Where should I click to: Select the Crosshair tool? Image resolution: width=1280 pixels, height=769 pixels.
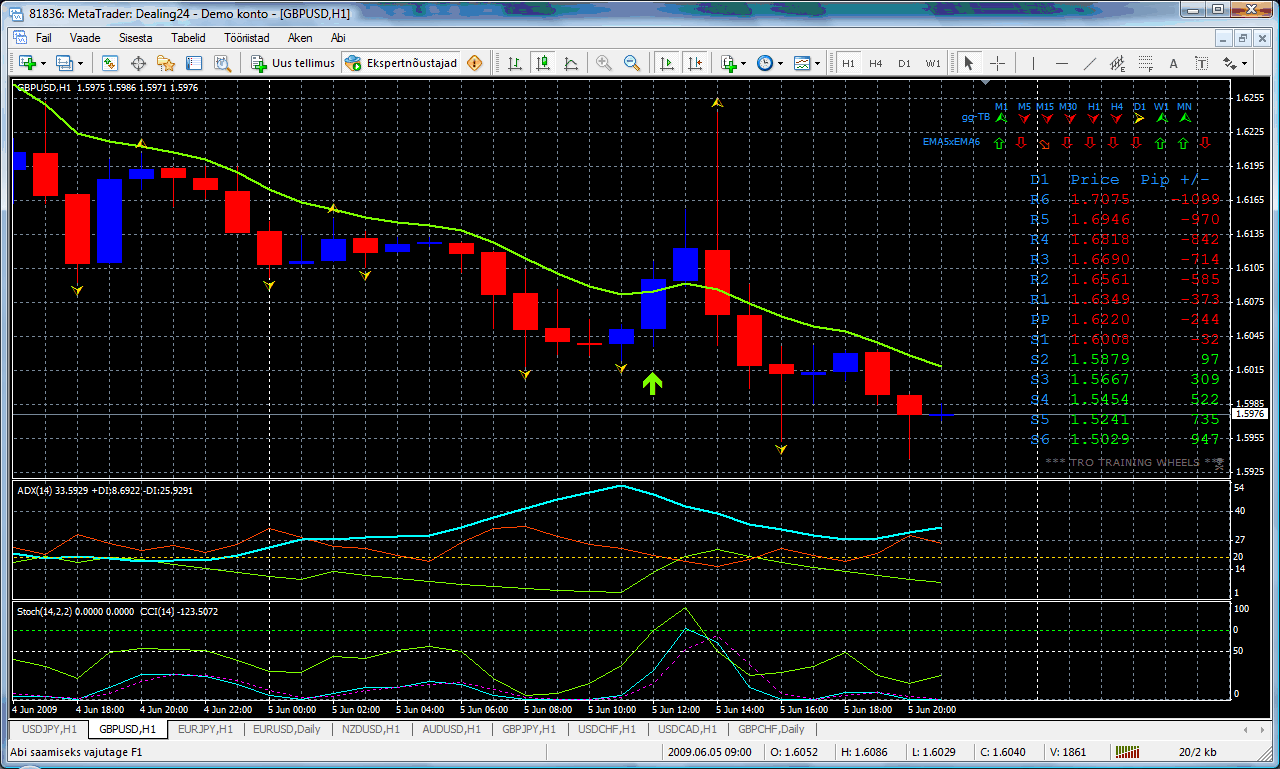point(996,63)
